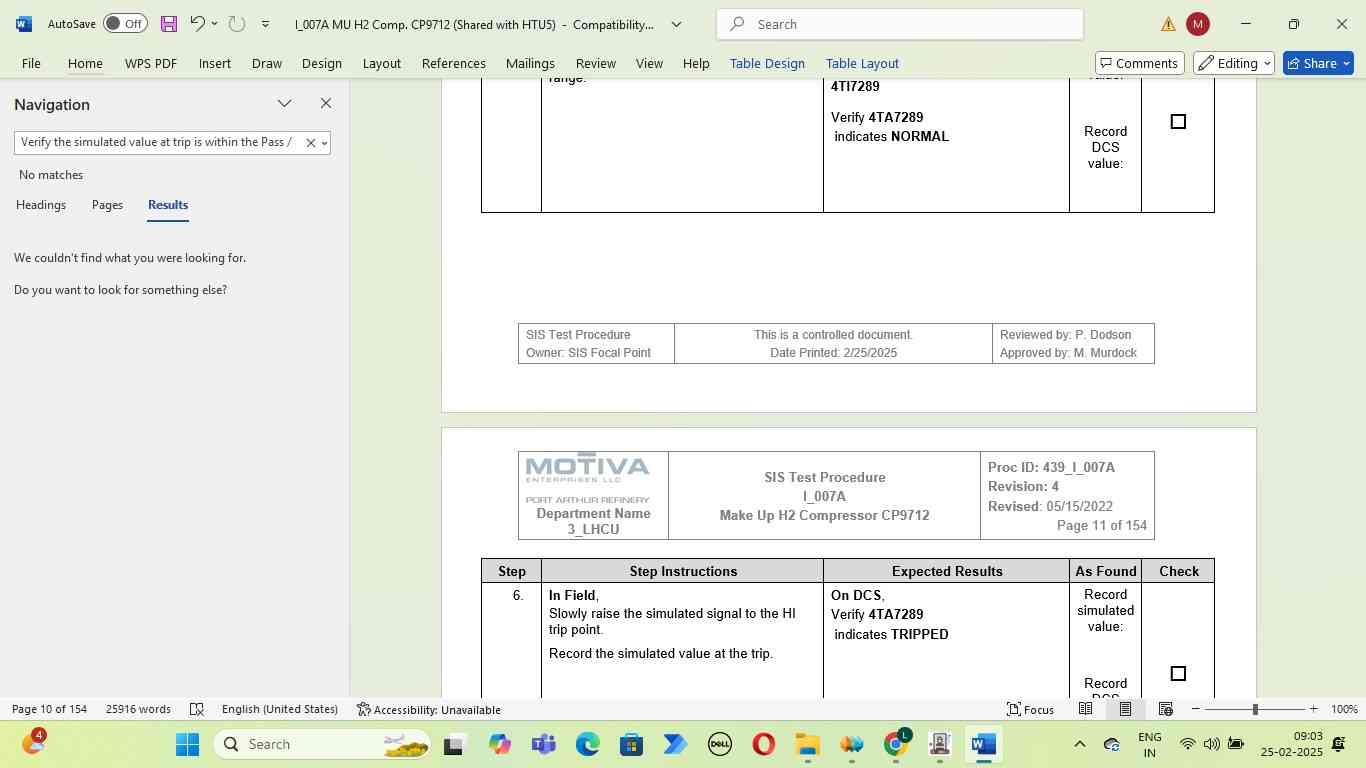
Task: Expand the document title dropdown chevron
Action: (676, 24)
